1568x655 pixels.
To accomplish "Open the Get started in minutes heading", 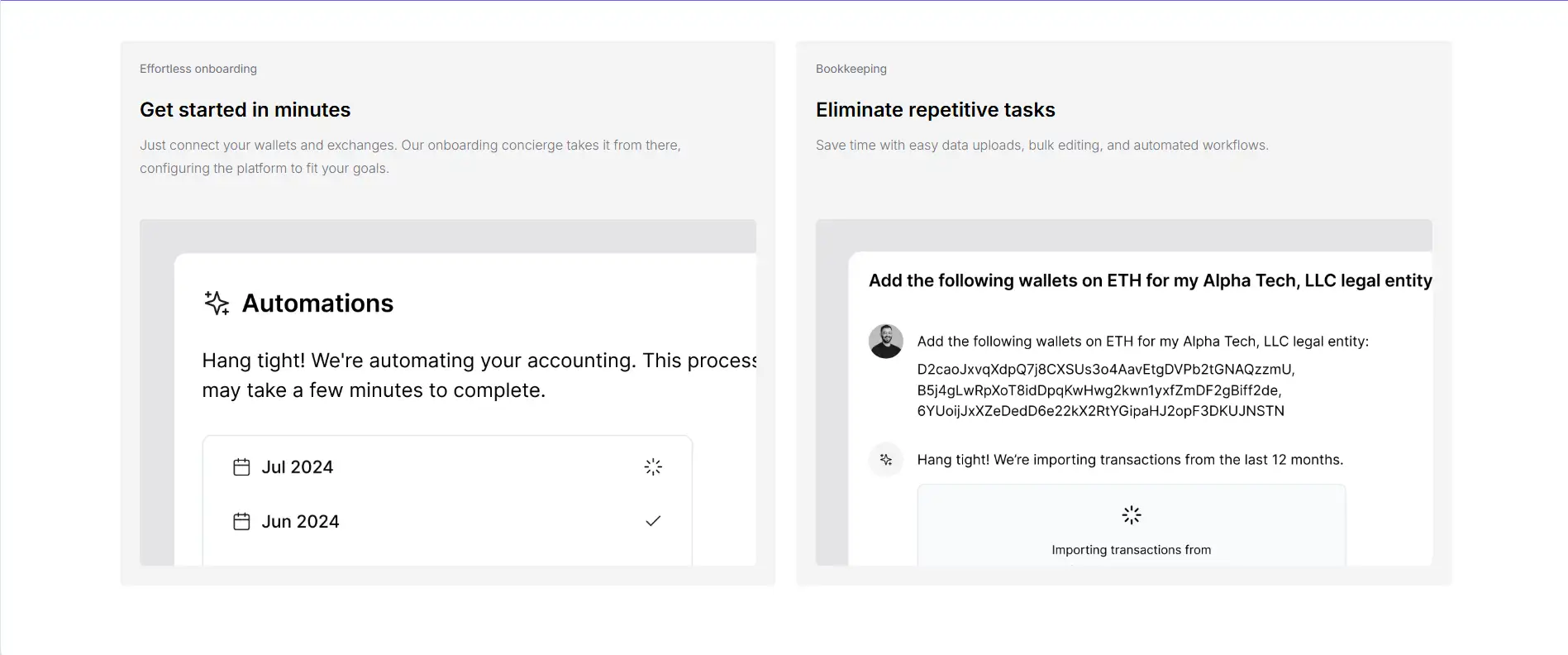I will tap(245, 110).
